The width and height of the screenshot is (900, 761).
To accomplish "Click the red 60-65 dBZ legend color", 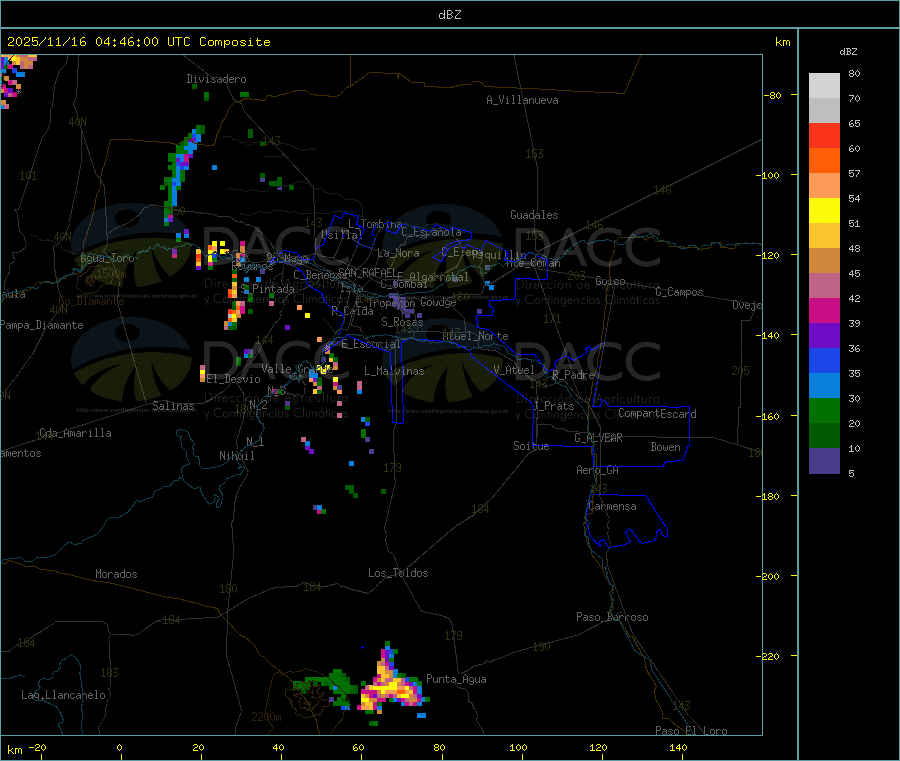I will pos(824,135).
